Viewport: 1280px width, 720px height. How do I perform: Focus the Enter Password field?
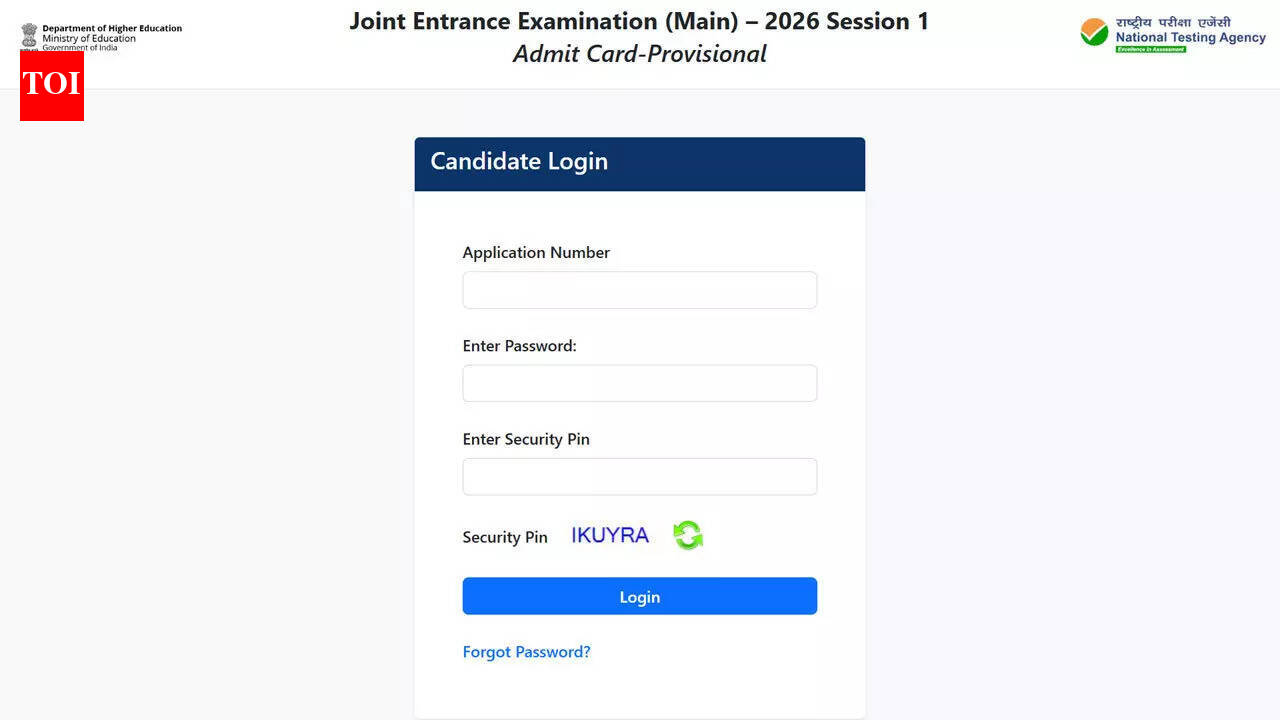(x=640, y=383)
